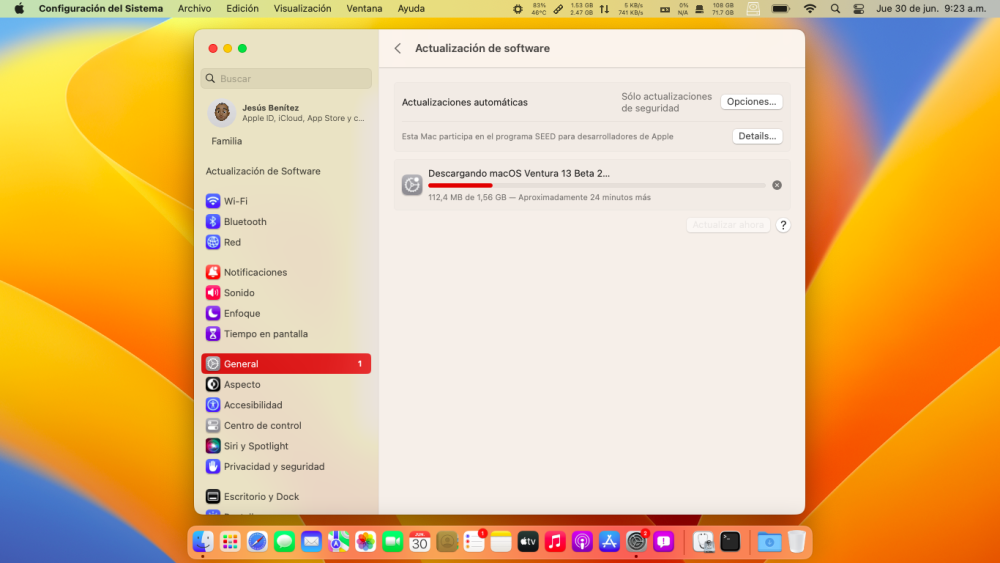The image size is (1000, 563).
Task: Open Finder from the Dock
Action: pos(203,542)
